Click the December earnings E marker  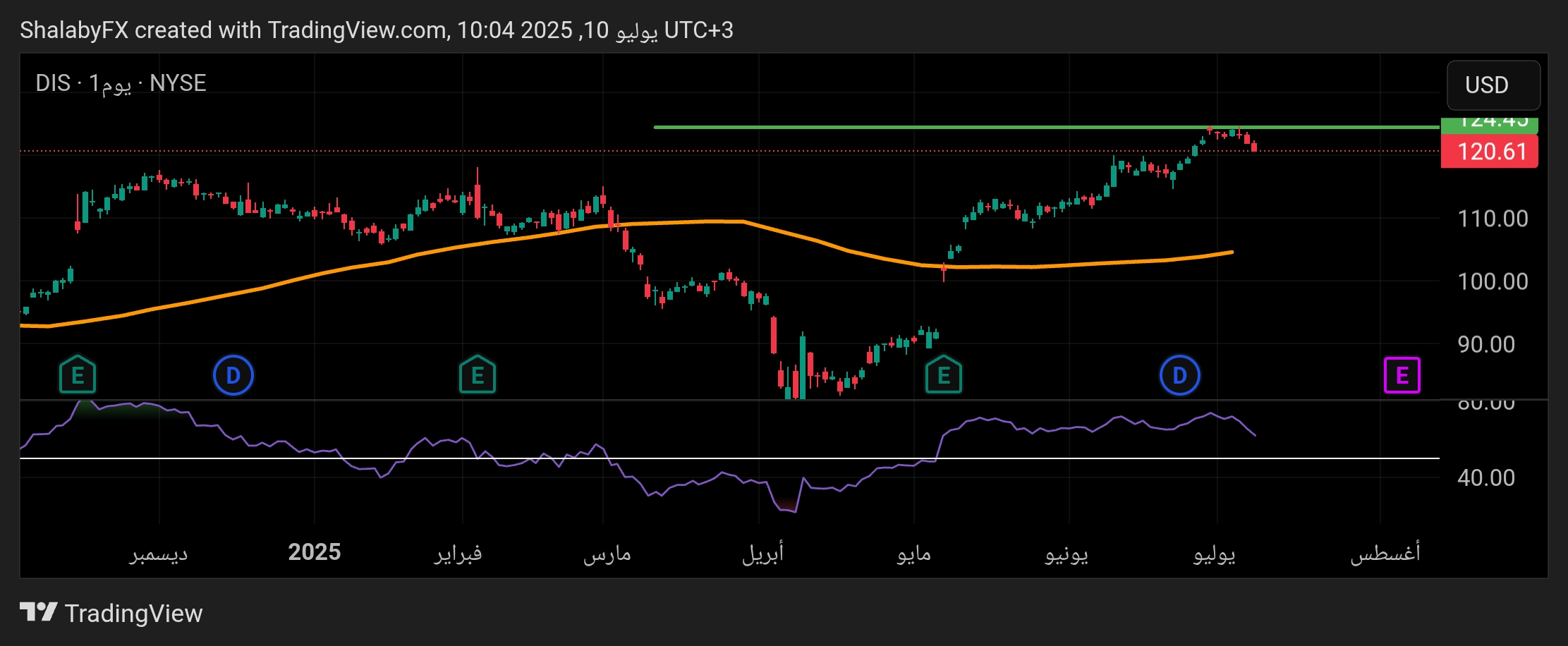[78, 375]
